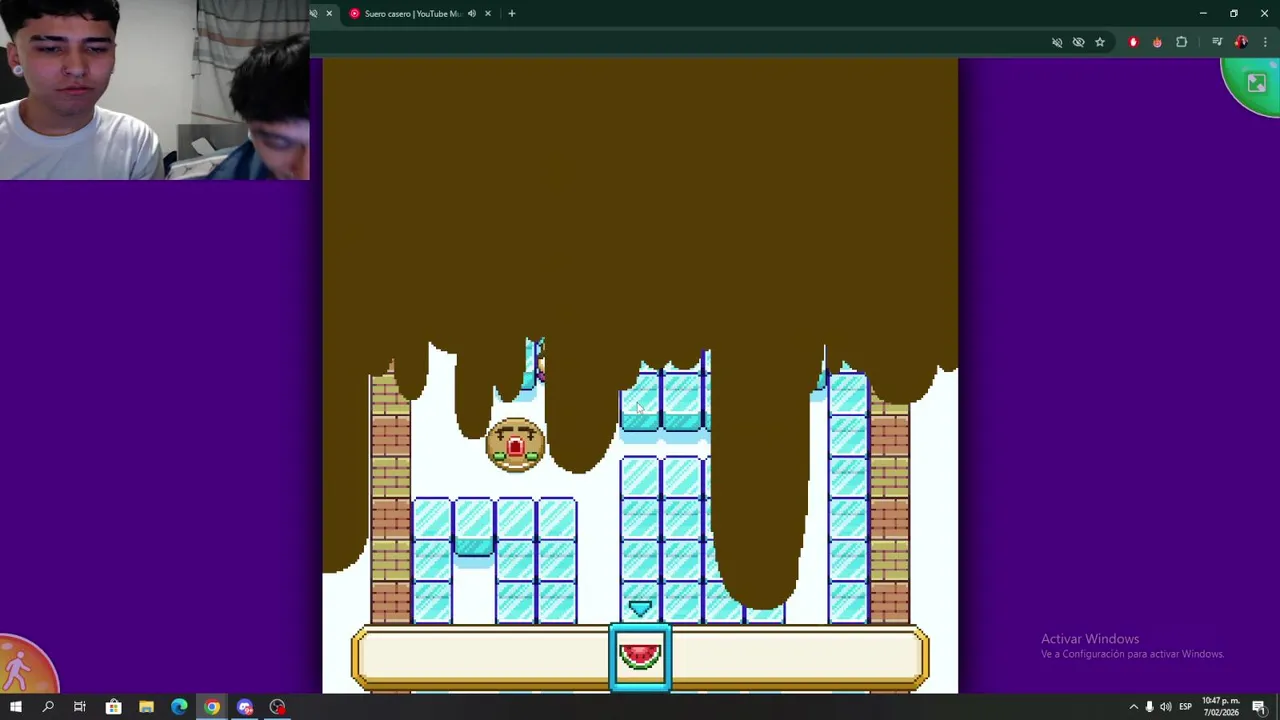Open the flame extension icon

point(1157,42)
